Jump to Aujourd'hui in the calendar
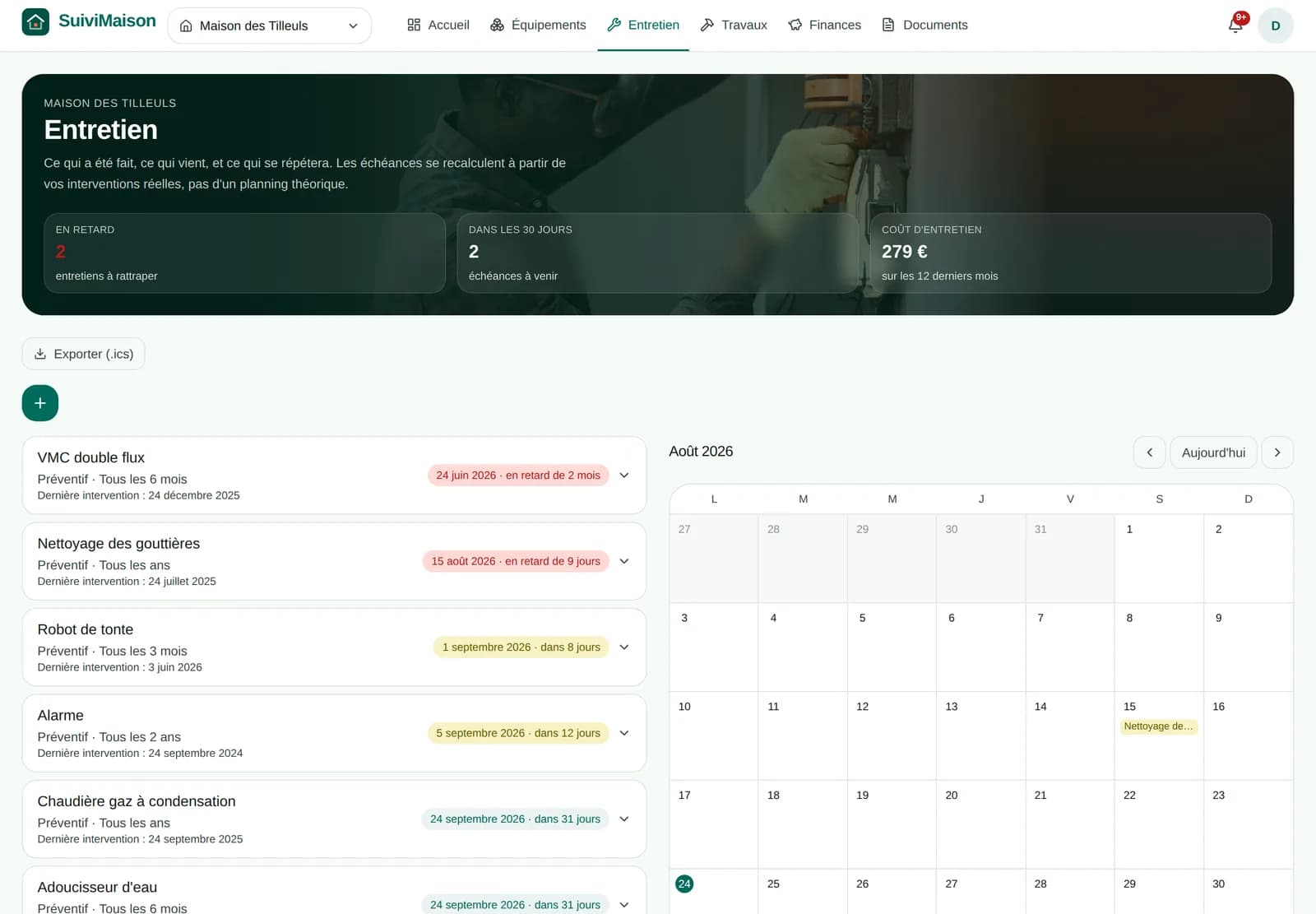The width and height of the screenshot is (1316, 914). [x=1213, y=452]
